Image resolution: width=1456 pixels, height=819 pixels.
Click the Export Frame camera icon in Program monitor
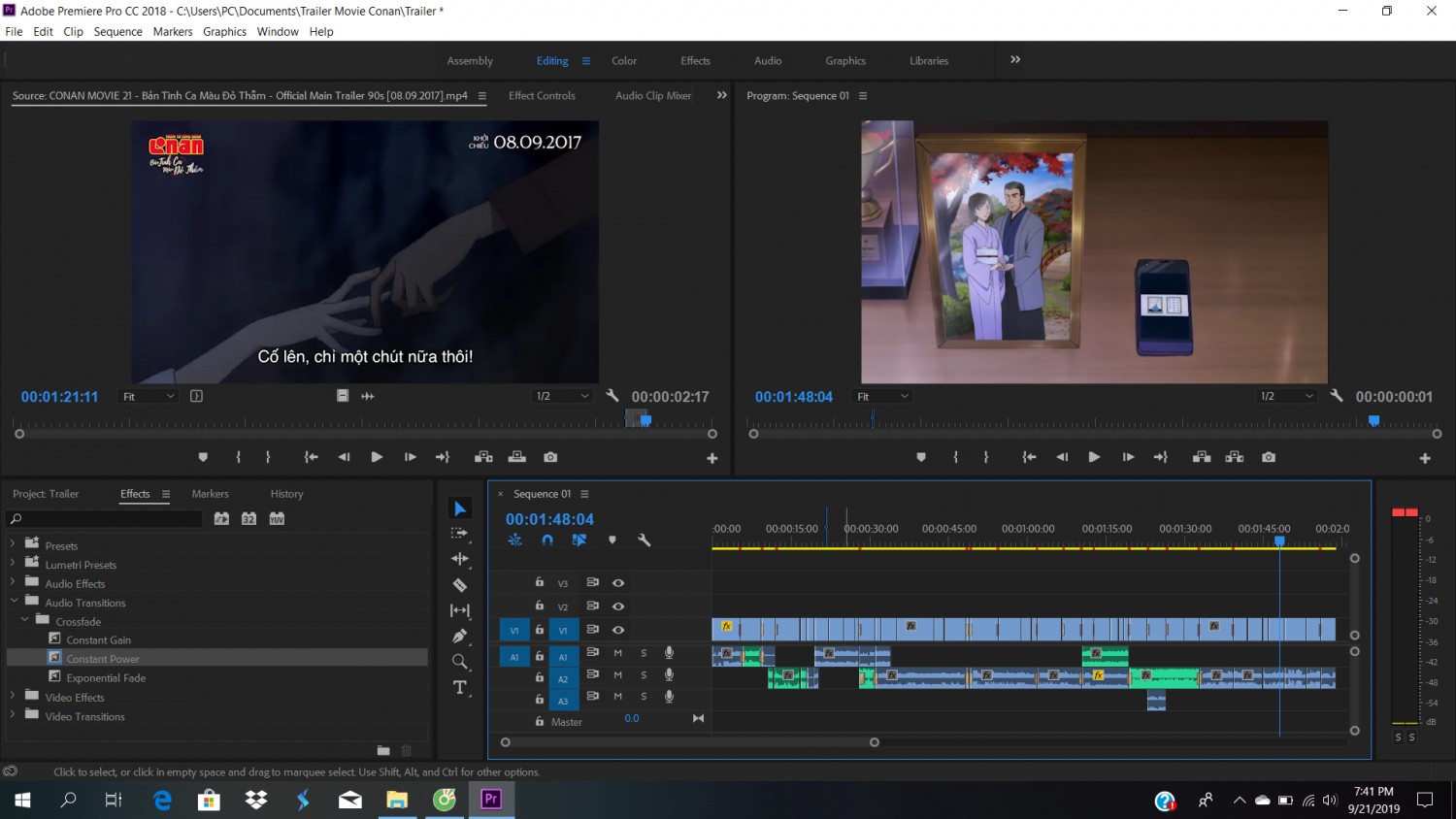pos(1269,457)
